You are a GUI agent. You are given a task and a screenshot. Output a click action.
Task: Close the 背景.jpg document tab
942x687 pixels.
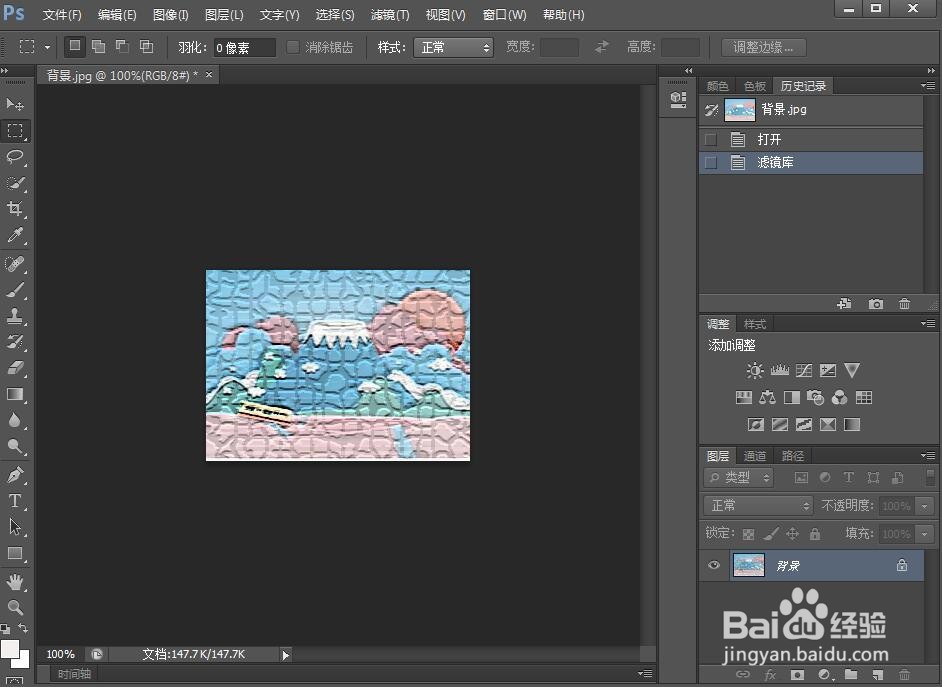point(209,74)
